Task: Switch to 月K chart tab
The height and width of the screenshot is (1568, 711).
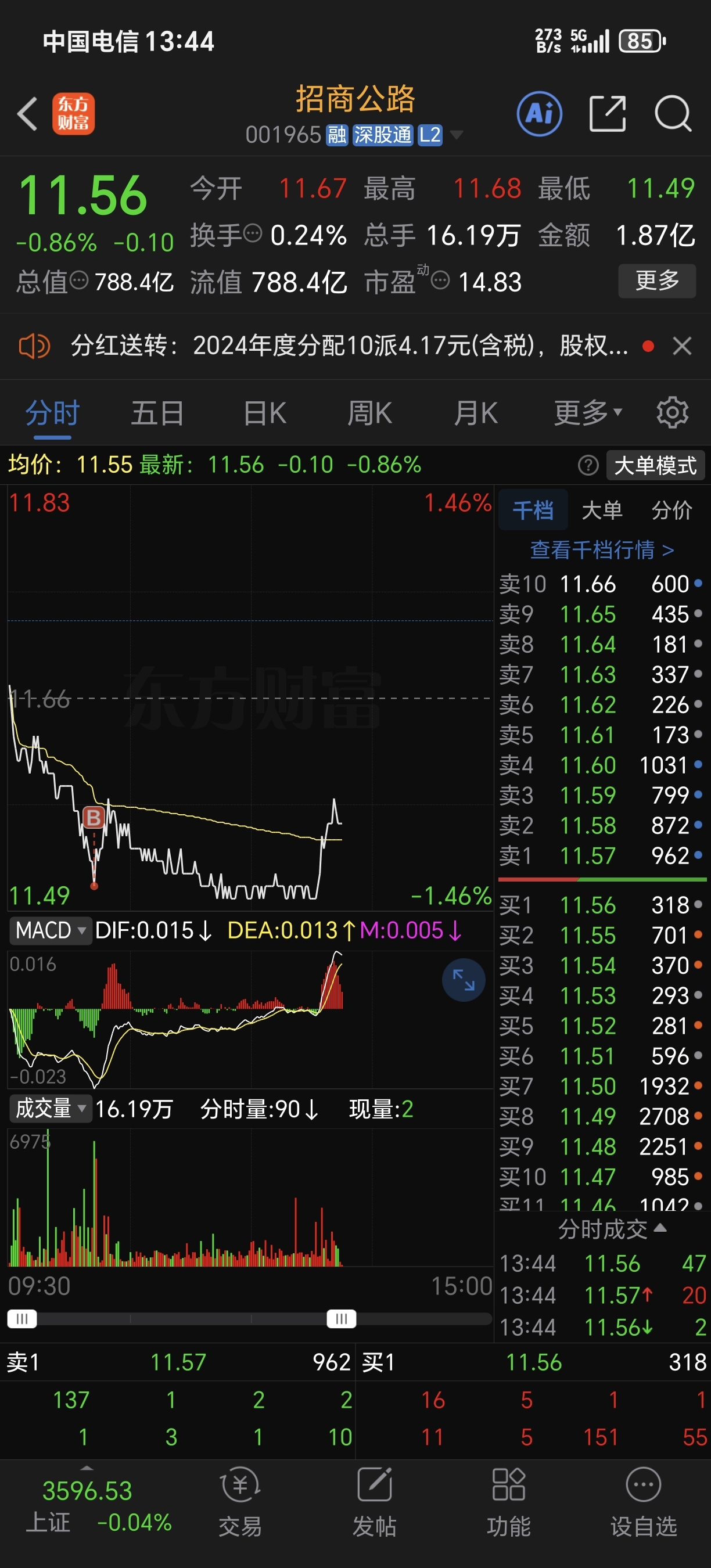Action: 475,413
